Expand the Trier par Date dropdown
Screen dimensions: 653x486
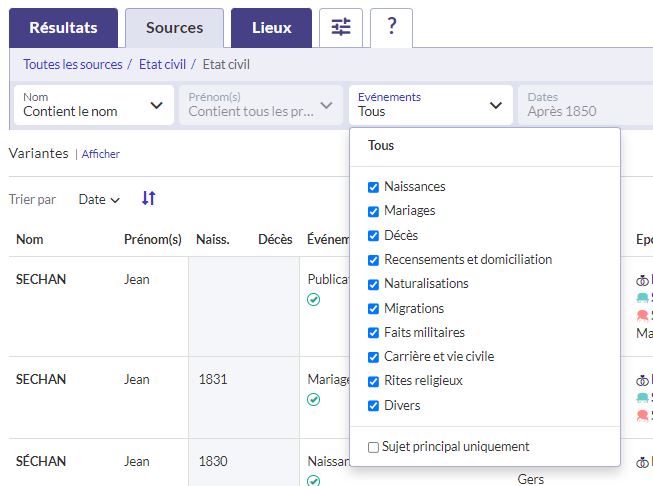pyautogui.click(x=99, y=200)
